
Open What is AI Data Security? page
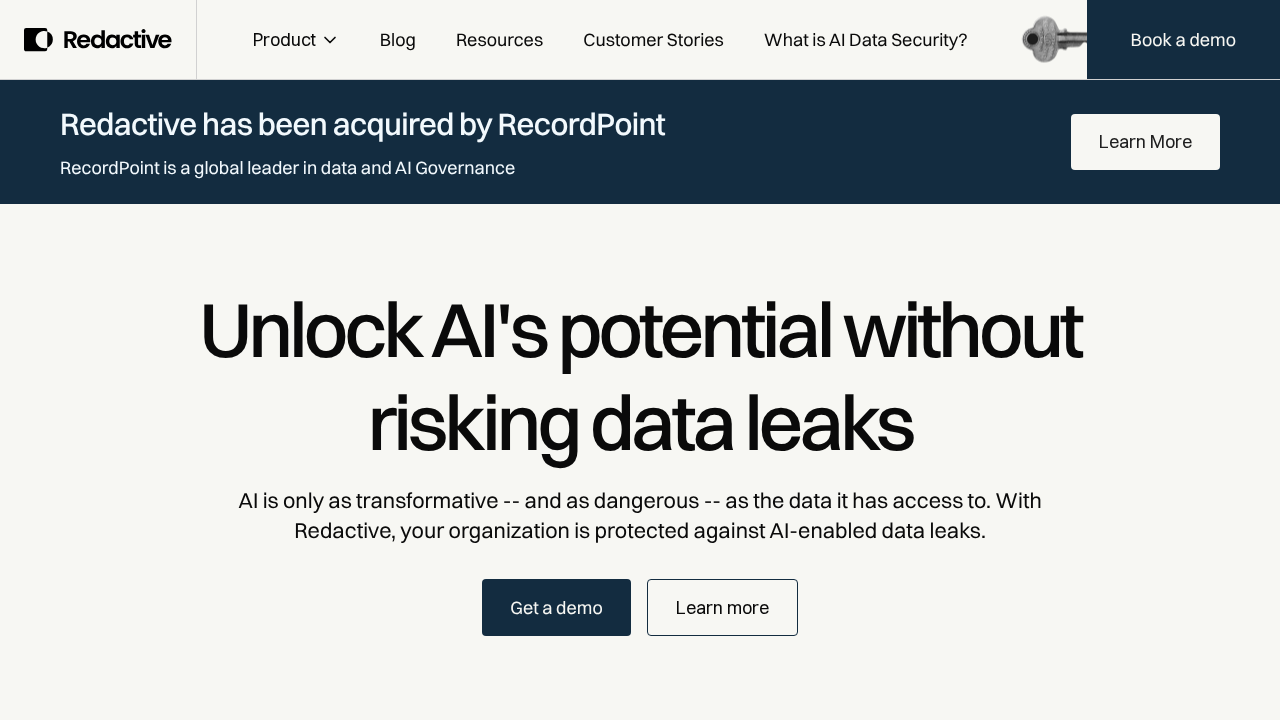pyautogui.click(x=865, y=40)
